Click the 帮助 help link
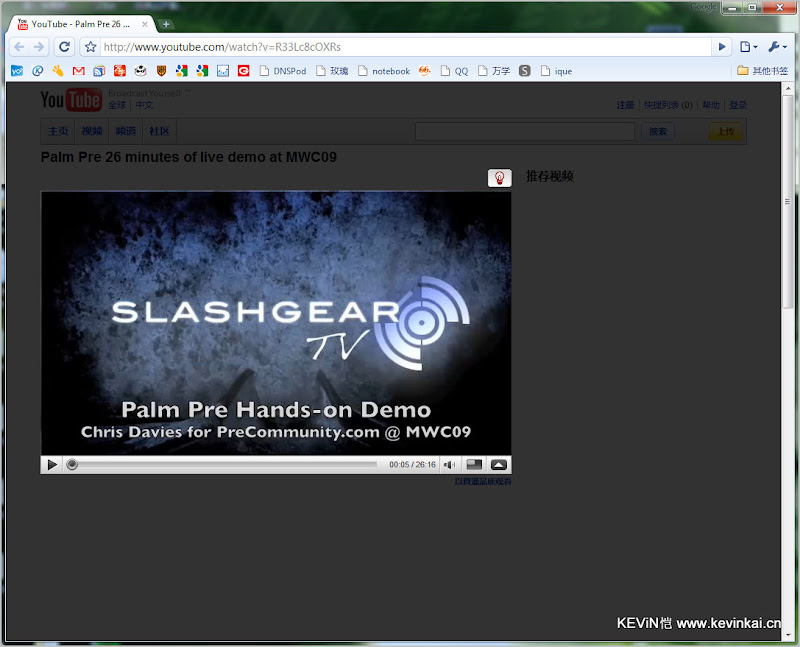The width and height of the screenshot is (800, 647). 711,105
